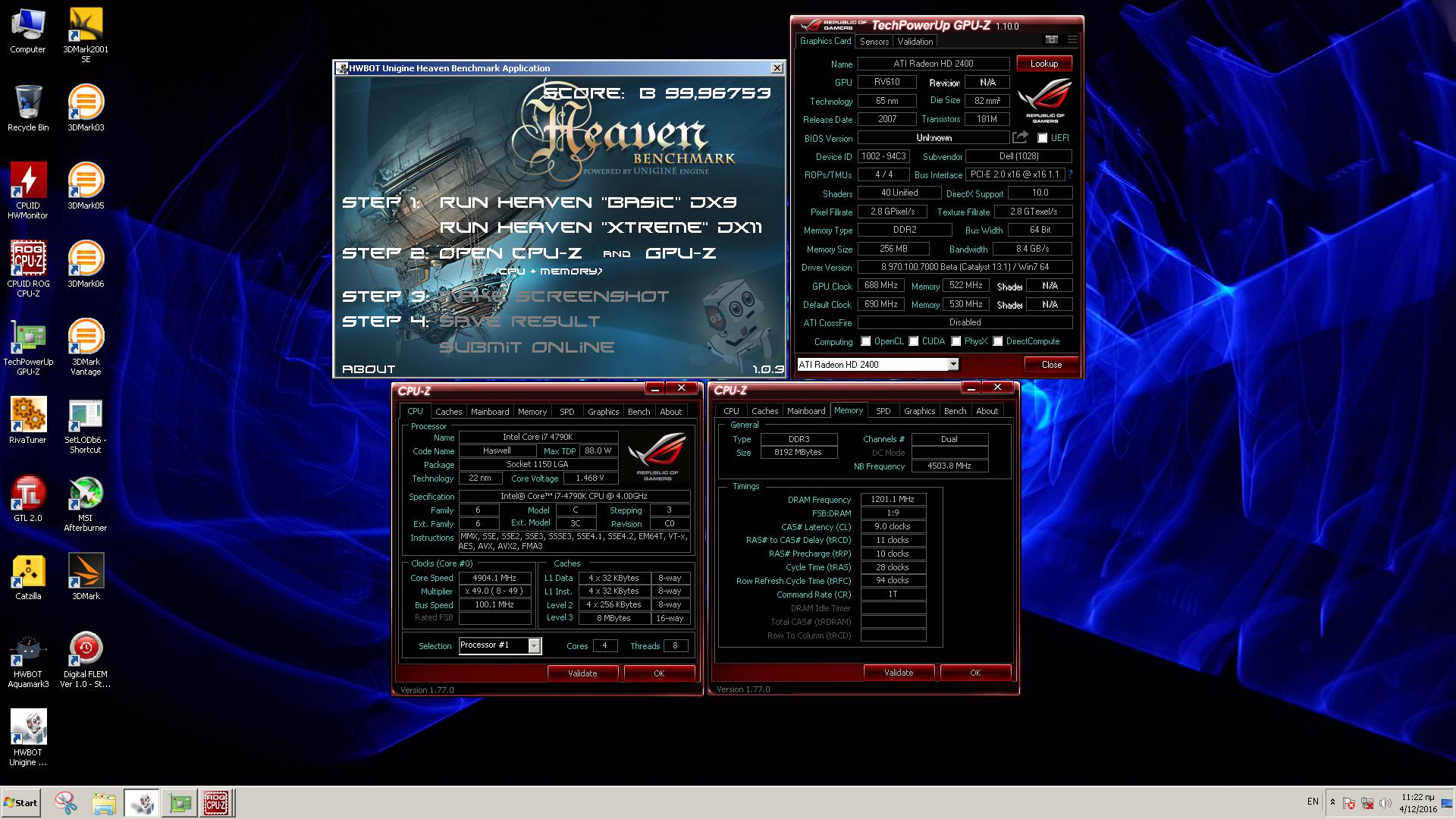Open the snipping tool taskbar icon
Screen dimensions: 1456x819
tap(66, 803)
